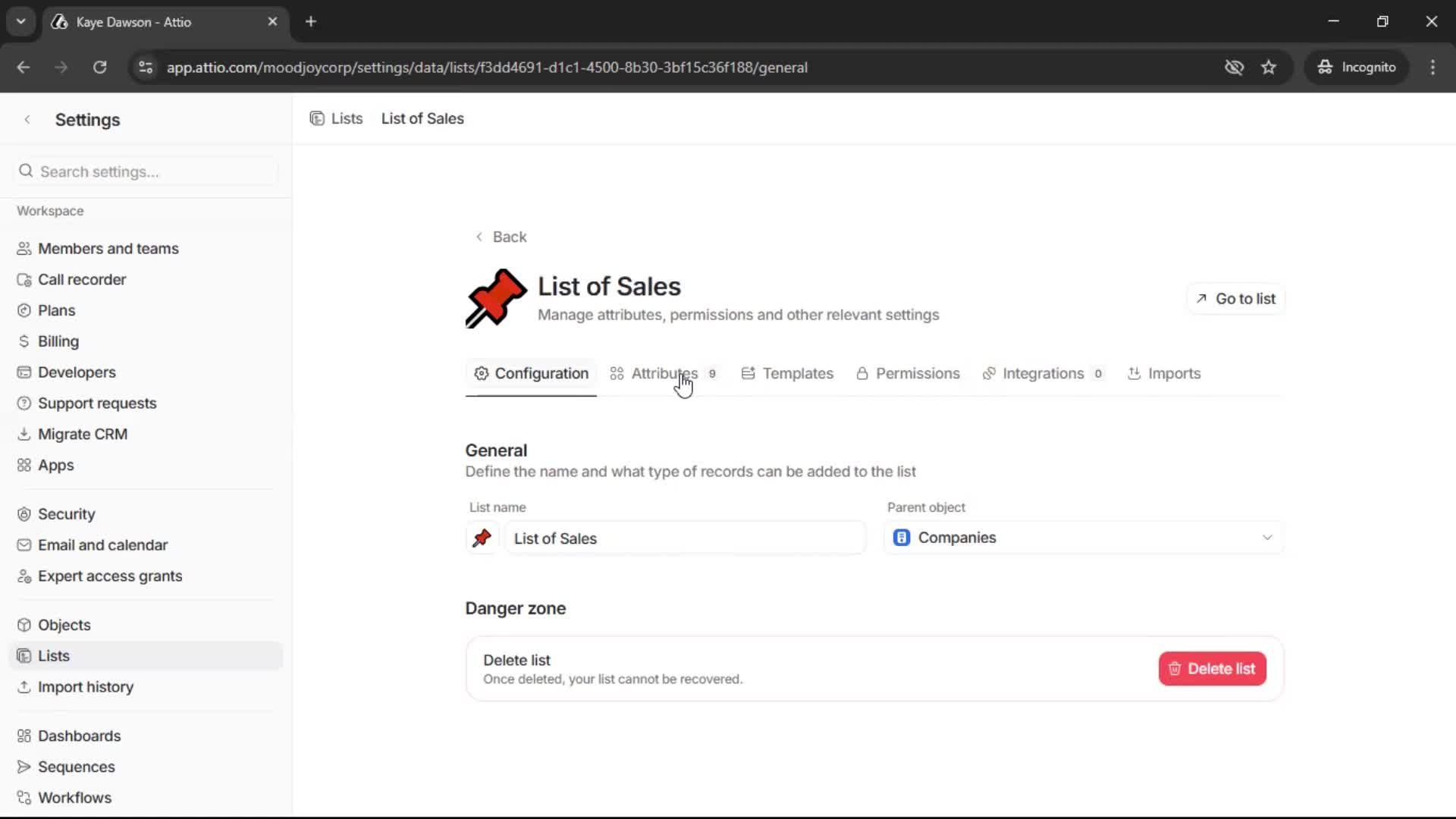Open Dashboards from the sidebar

(x=80, y=736)
